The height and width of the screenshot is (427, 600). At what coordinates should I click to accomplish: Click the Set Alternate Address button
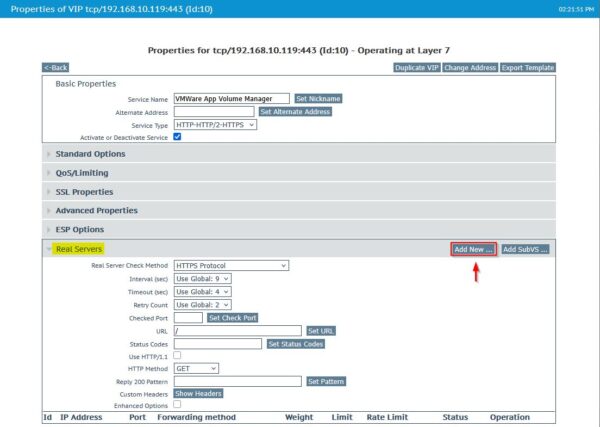[295, 112]
